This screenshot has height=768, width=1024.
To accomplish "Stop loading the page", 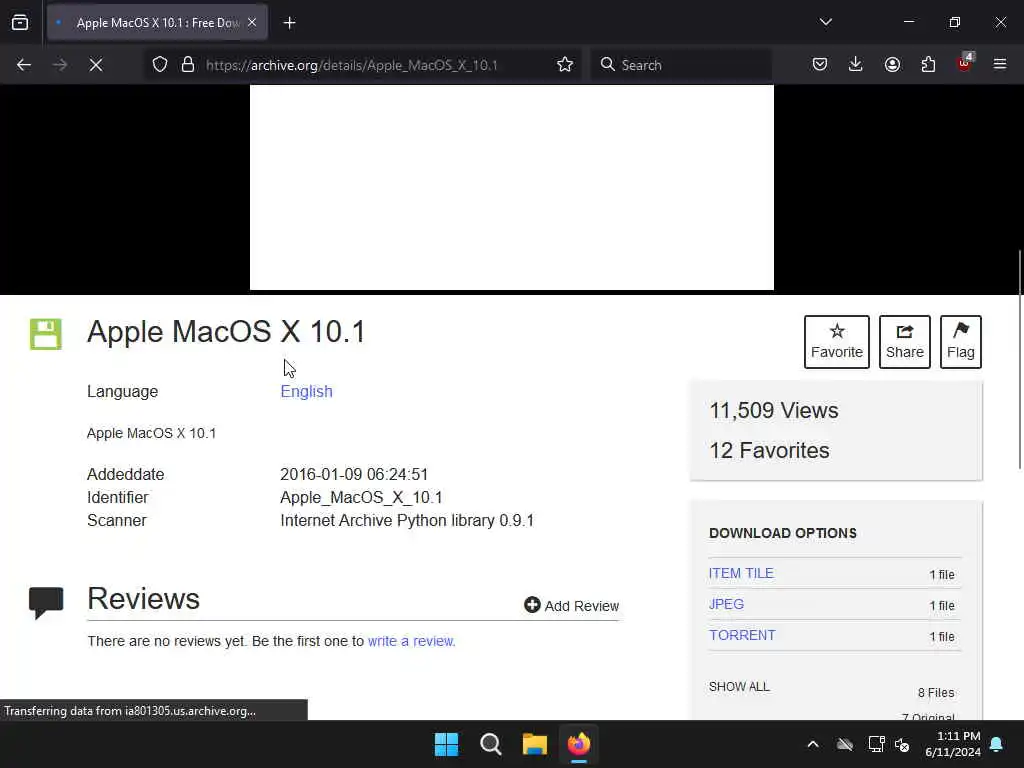I will click(96, 65).
